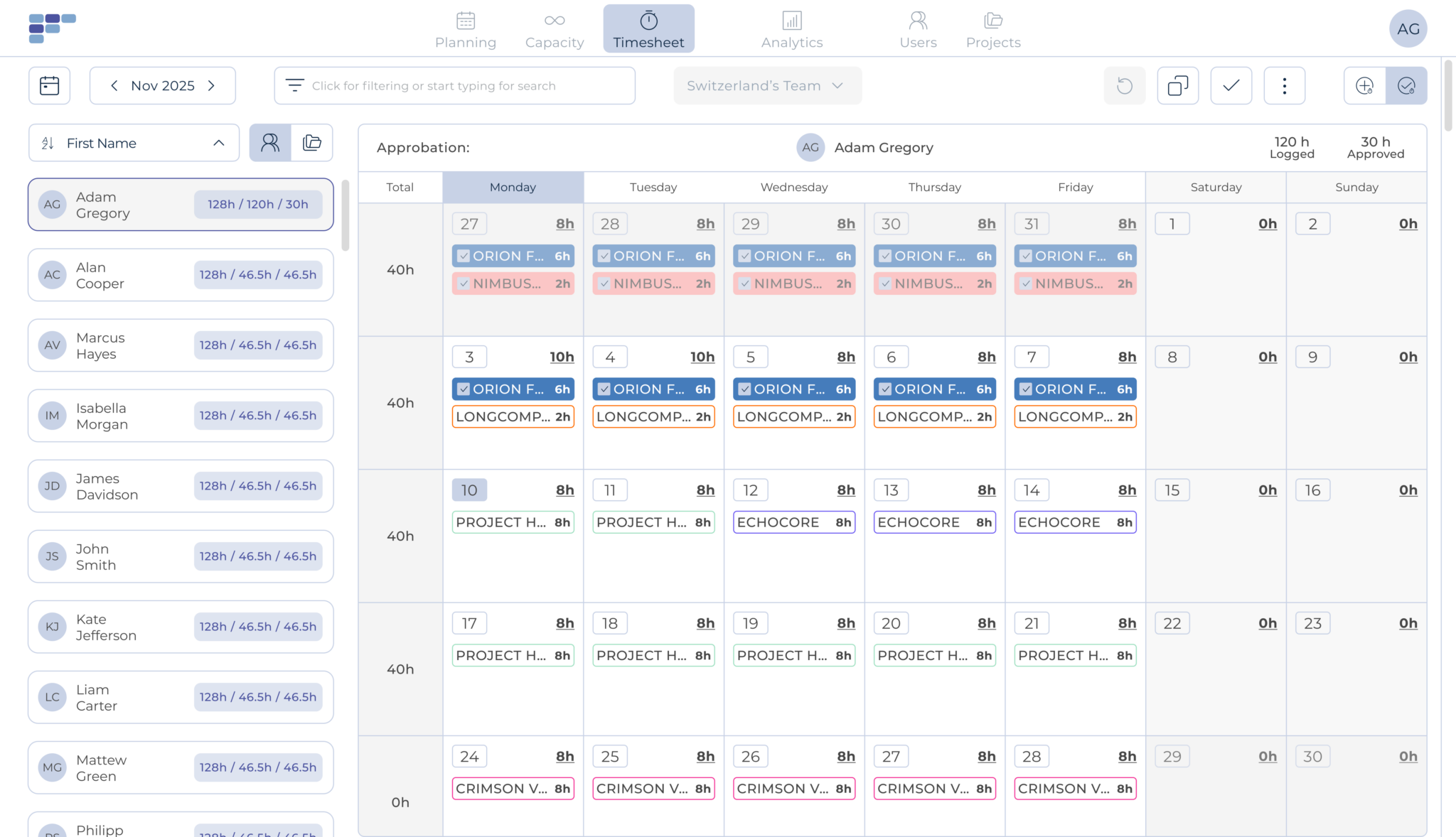Image resolution: width=1456 pixels, height=837 pixels.
Task: Open the three-dot more options menu
Action: coord(1284,86)
